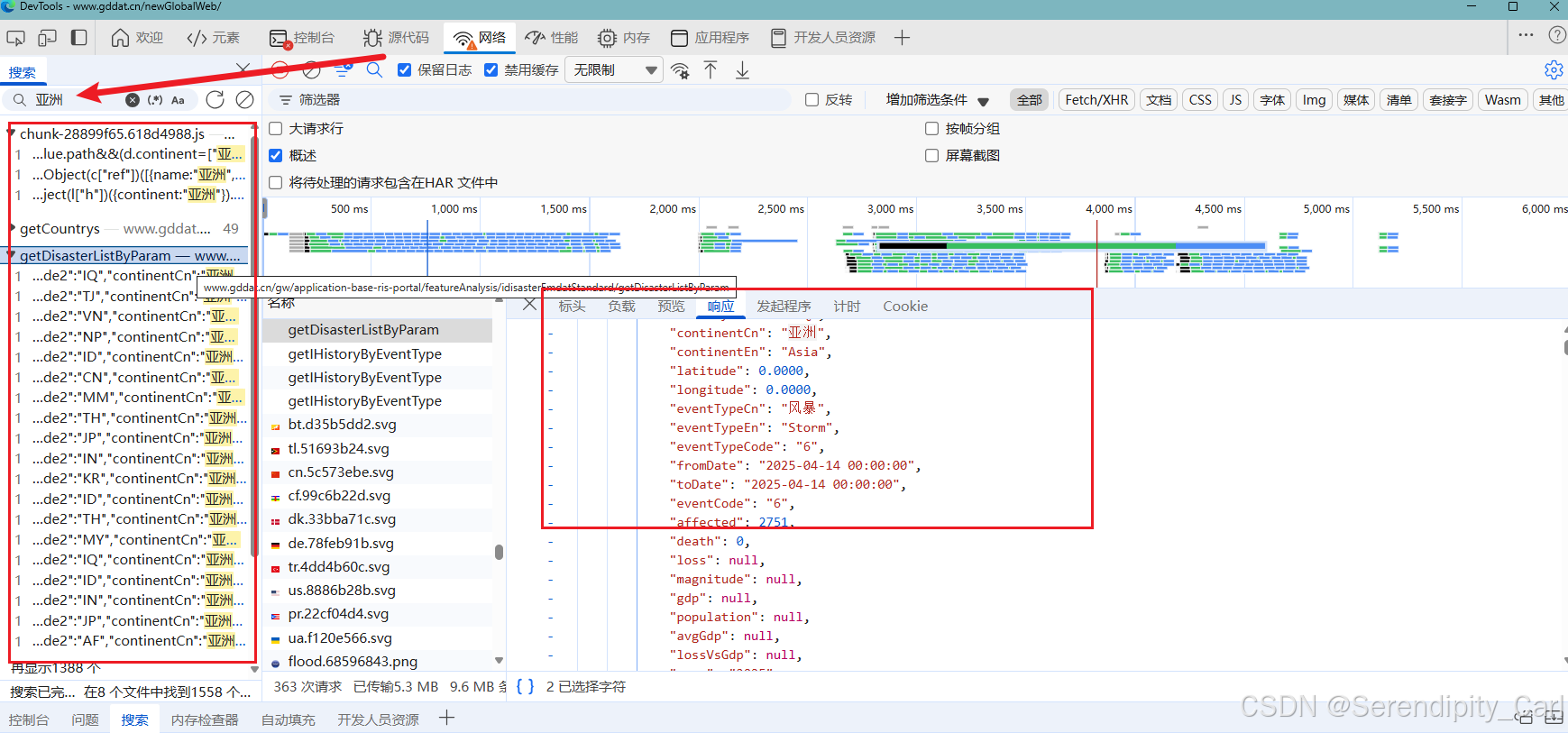Image resolution: width=1568 pixels, height=733 pixels.
Task: Check 将待处理的请求包含在HAR文件中
Action: (x=276, y=182)
